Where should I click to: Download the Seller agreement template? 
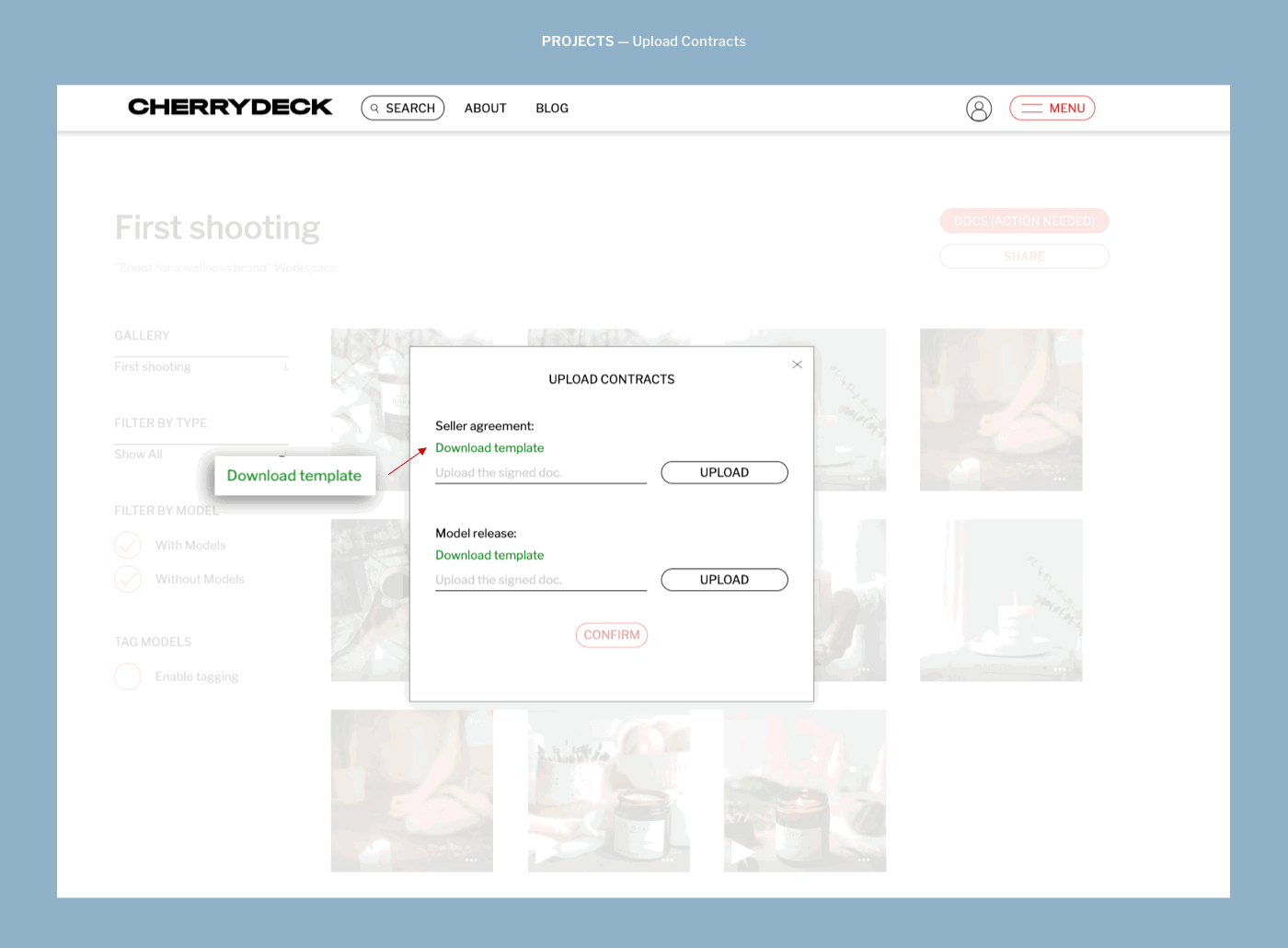489,448
